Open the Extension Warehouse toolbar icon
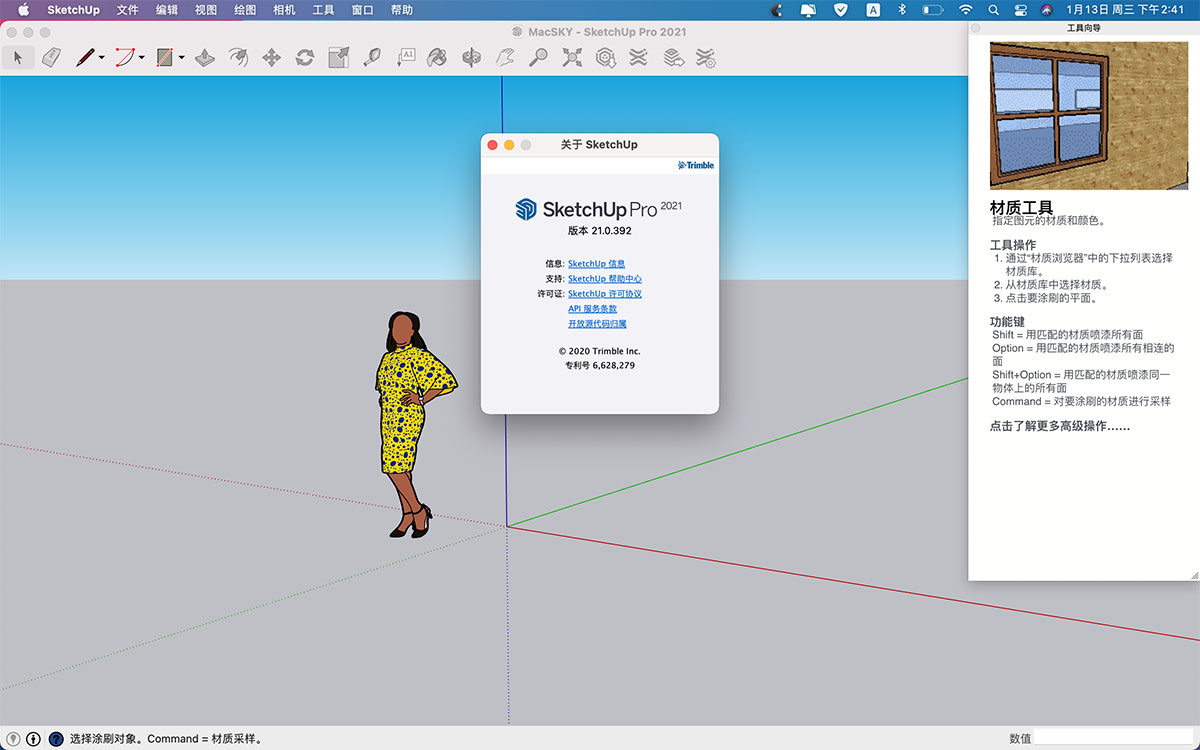This screenshot has width=1200, height=750. pyautogui.click(x=638, y=58)
